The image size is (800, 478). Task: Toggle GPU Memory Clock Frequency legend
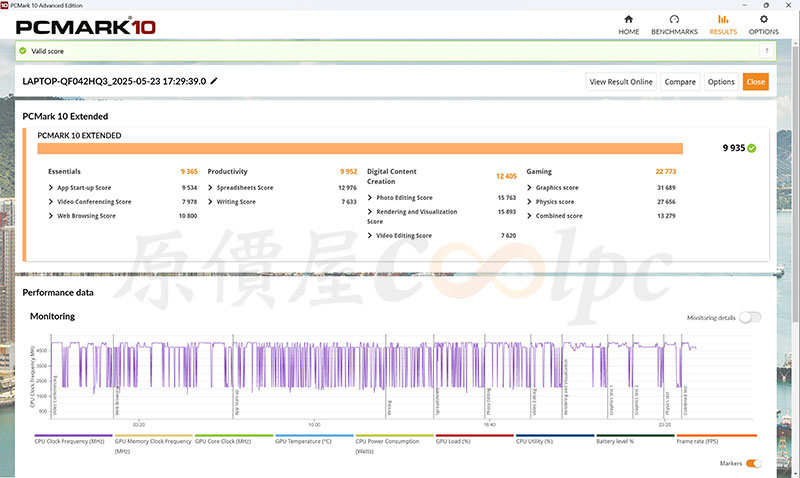coord(153,445)
